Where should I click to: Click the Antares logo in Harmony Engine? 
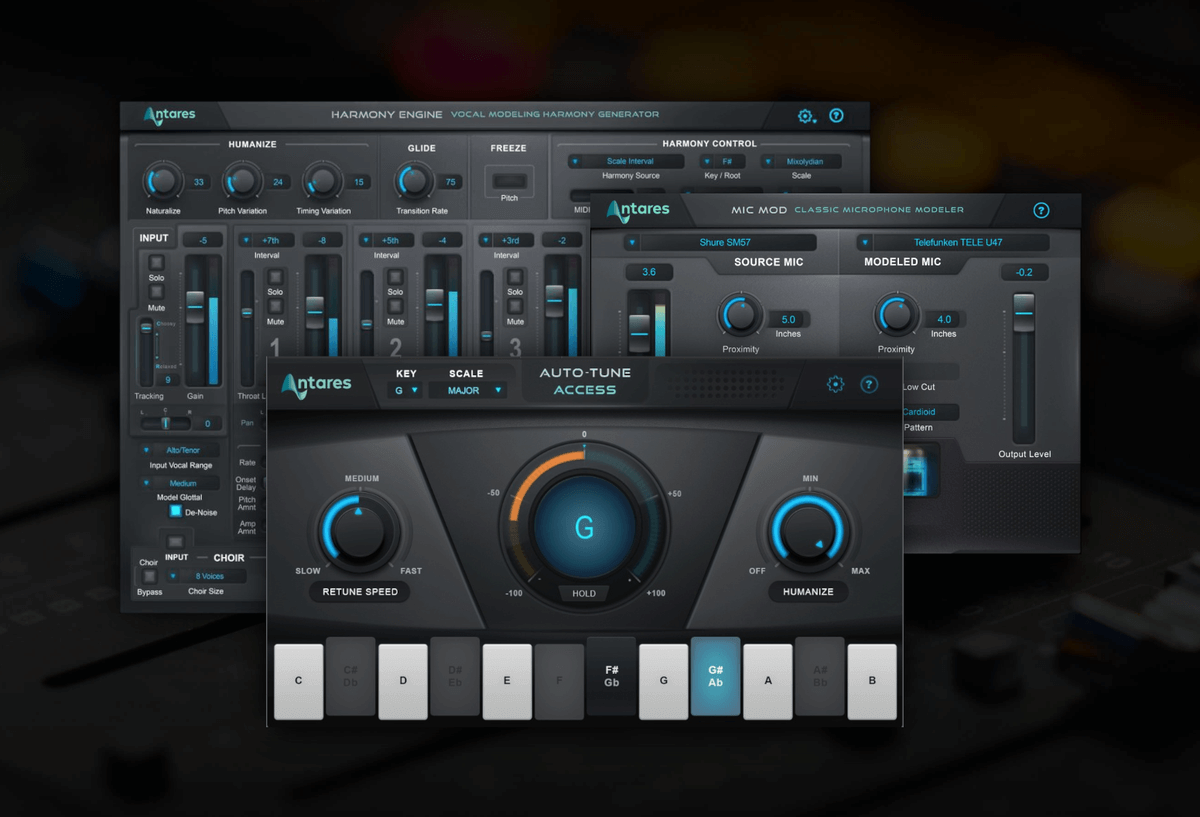(x=169, y=115)
